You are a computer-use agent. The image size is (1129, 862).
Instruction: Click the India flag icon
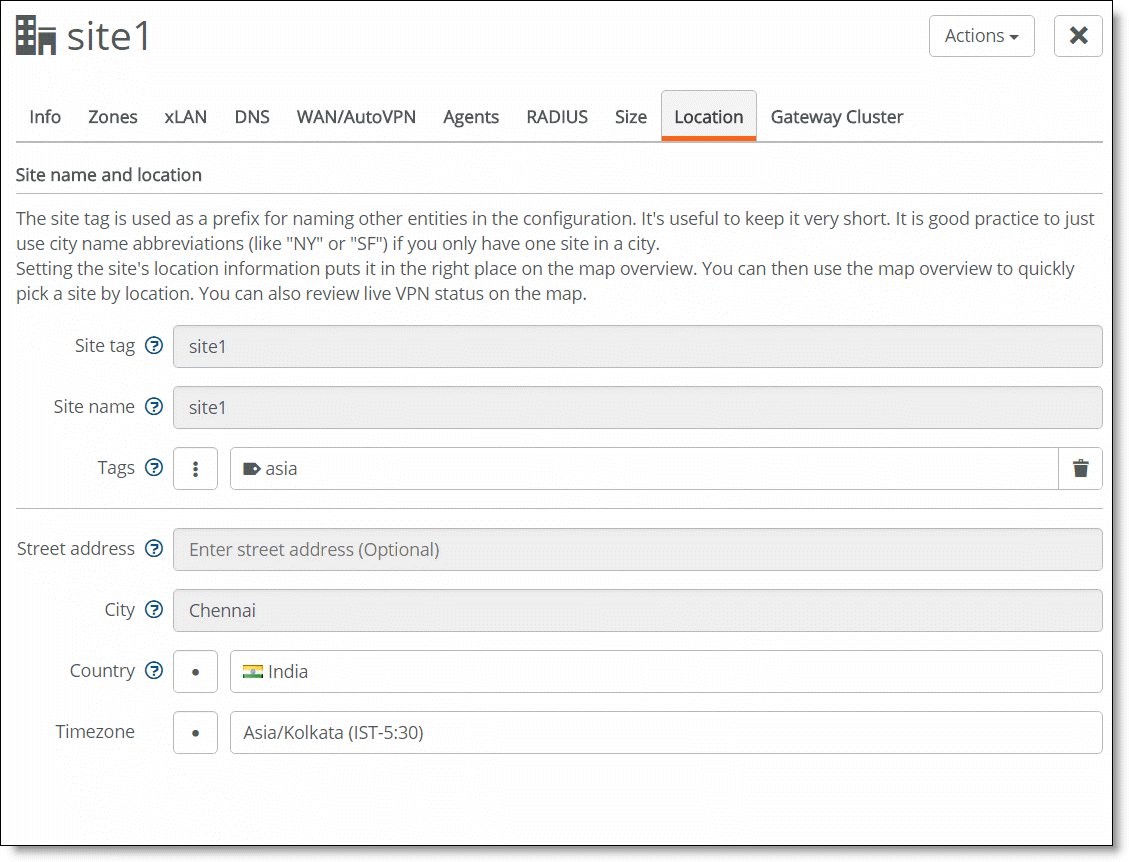point(253,672)
